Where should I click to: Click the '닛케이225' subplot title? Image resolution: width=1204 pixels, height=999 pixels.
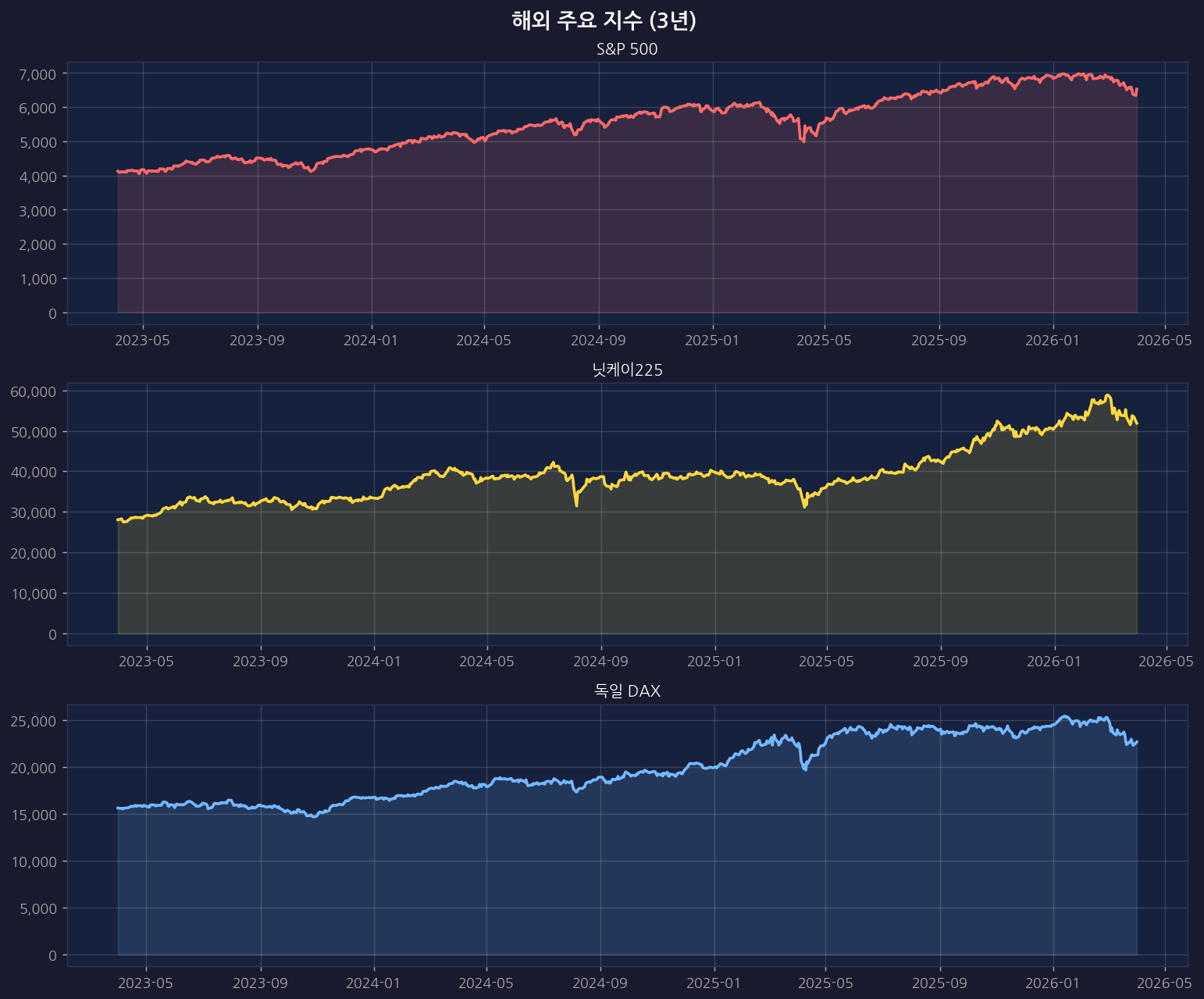click(x=627, y=370)
